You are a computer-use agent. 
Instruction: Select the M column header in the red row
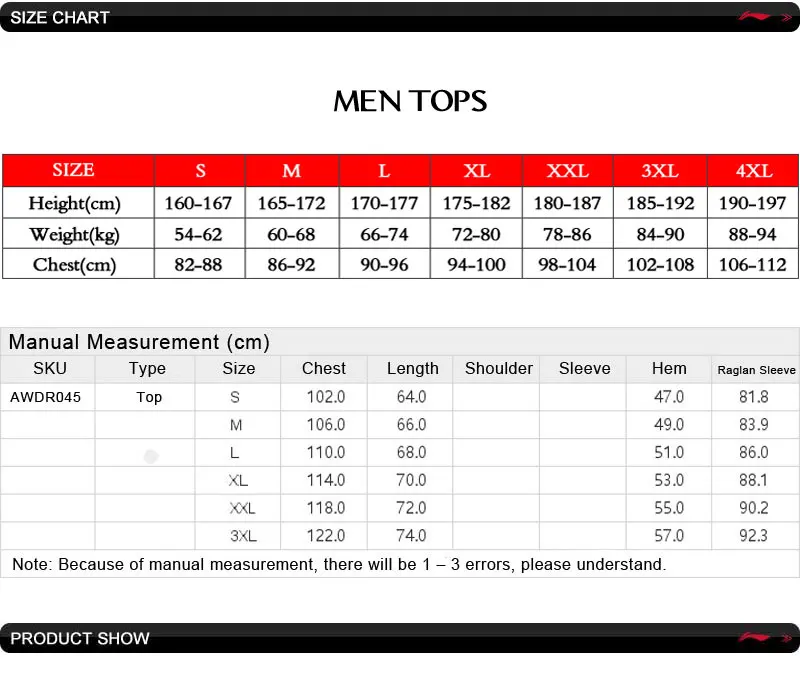tap(292, 170)
